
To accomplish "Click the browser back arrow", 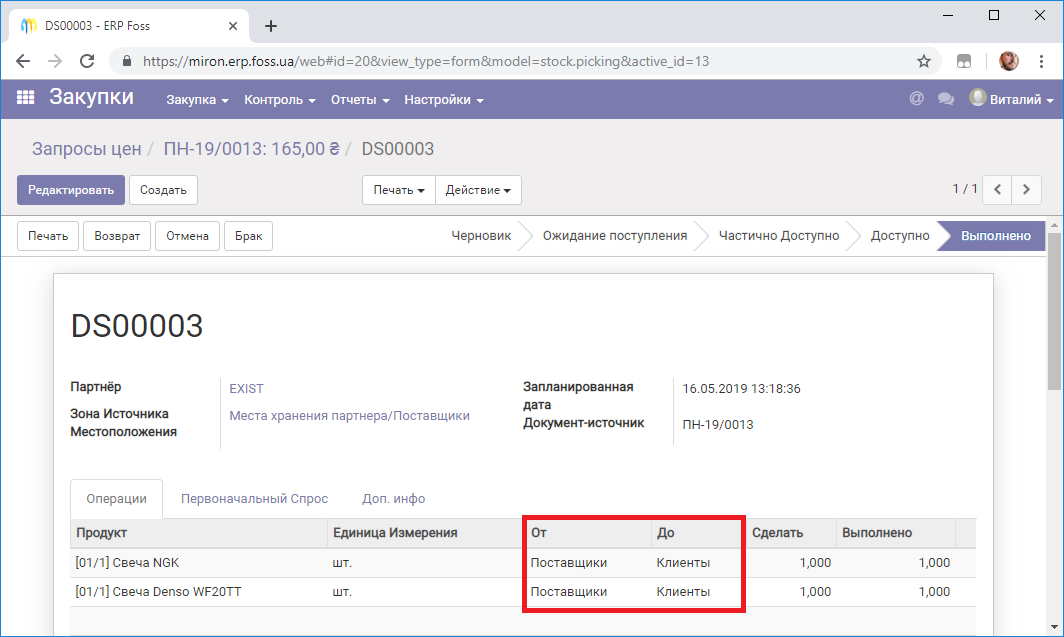I will [x=23, y=61].
